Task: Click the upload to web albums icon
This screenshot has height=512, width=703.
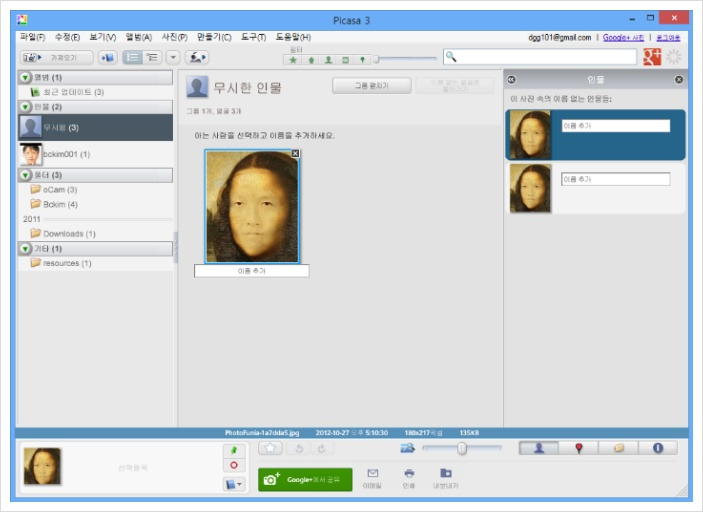Action: point(197,57)
